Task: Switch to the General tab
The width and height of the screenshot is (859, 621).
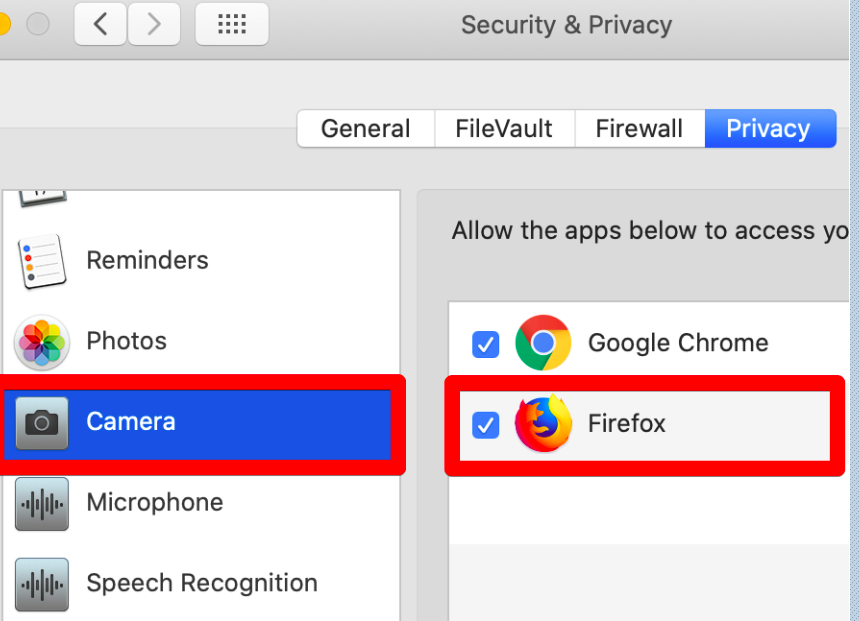Action: click(365, 129)
